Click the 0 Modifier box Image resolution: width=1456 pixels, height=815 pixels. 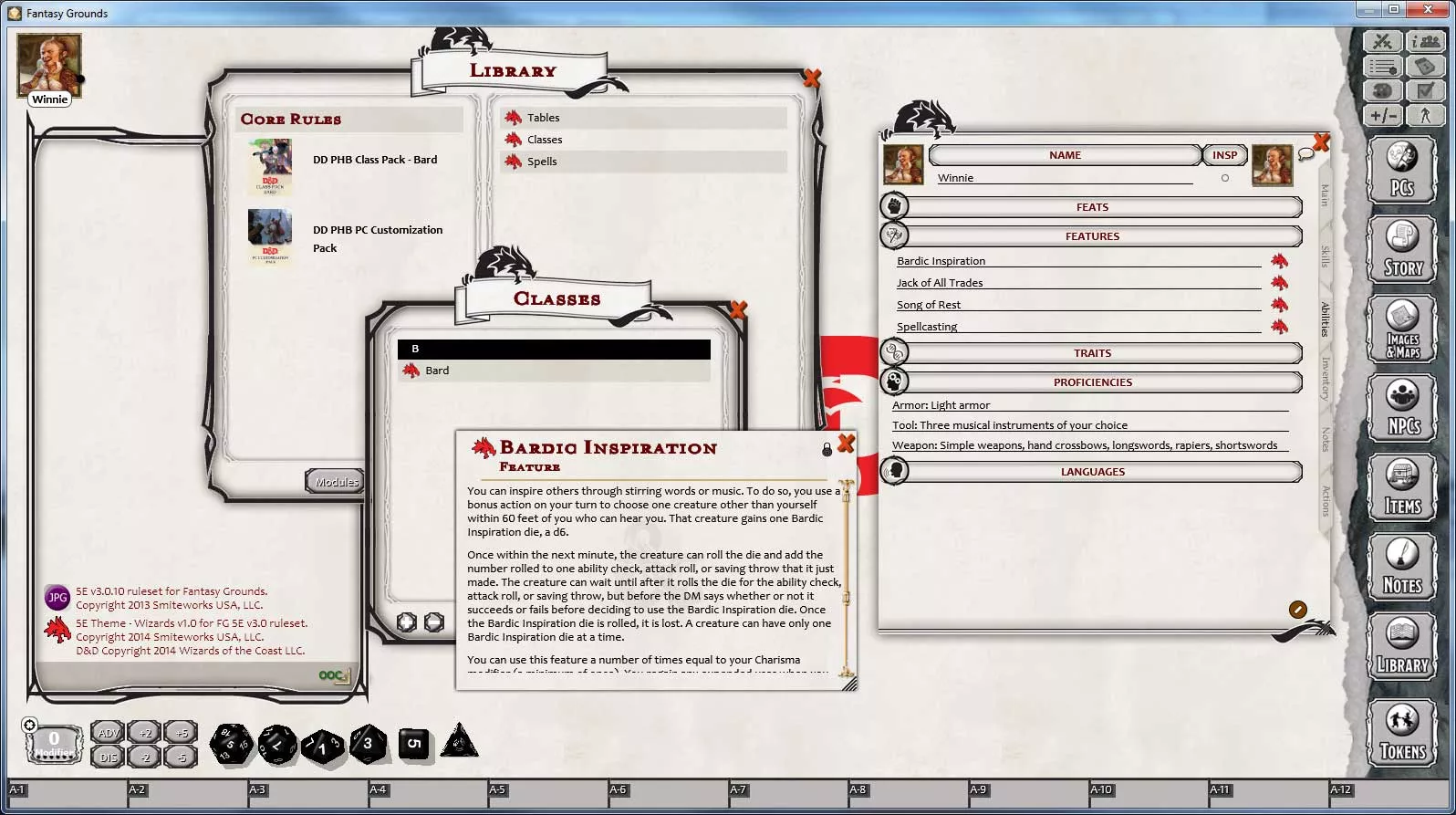pyautogui.click(x=54, y=744)
